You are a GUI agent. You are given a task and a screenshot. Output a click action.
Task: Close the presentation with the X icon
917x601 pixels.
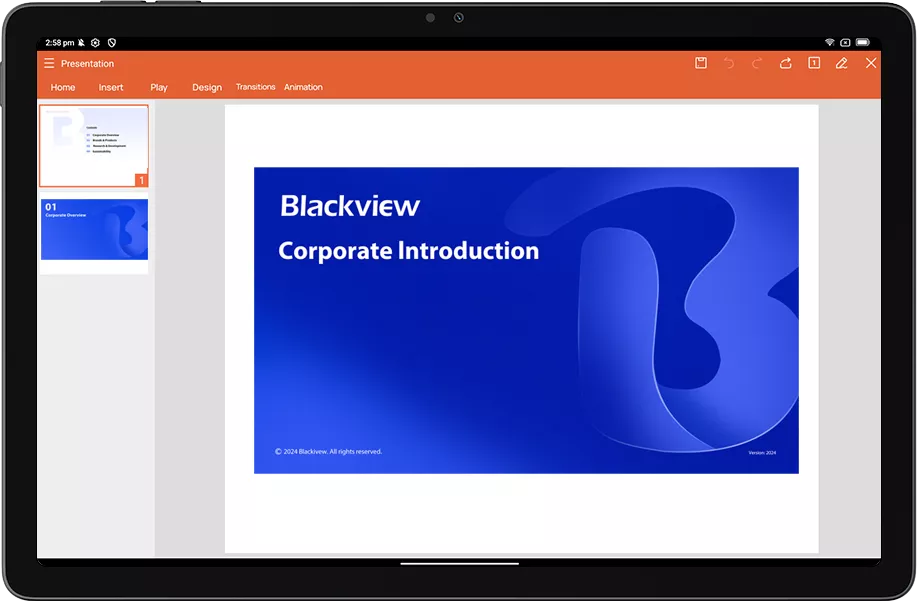click(x=871, y=63)
